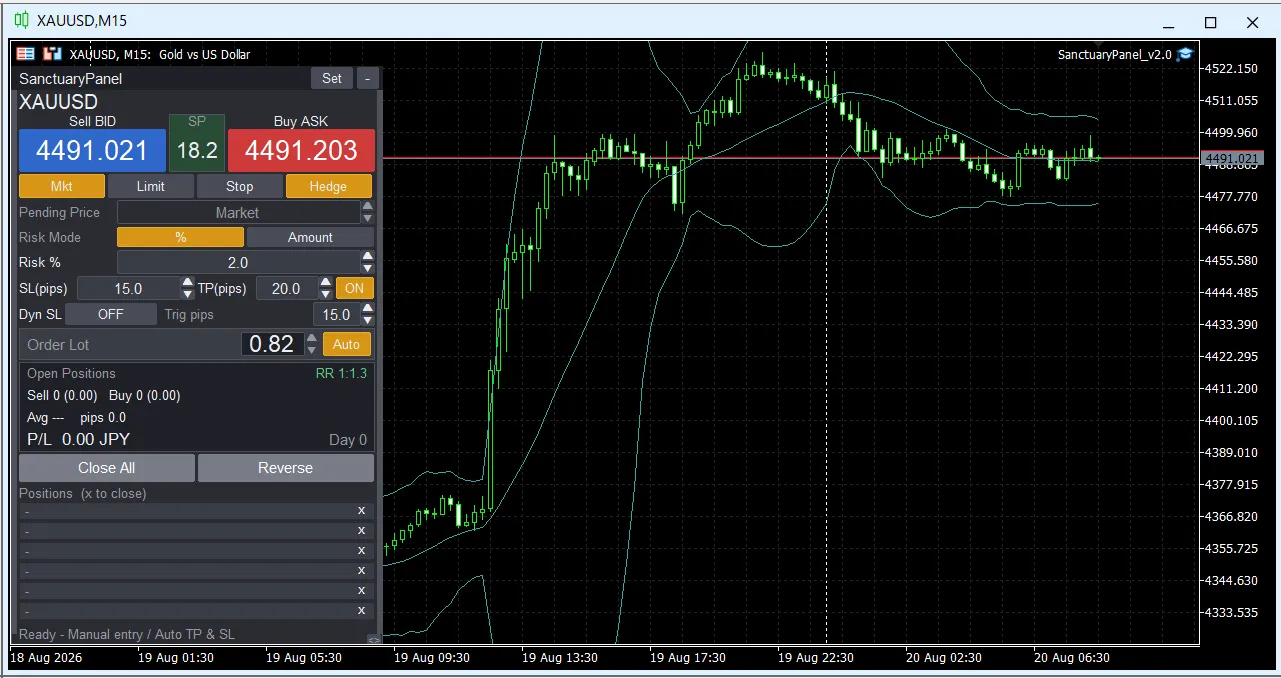Image resolution: width=1281 pixels, height=678 pixels.
Task: Click the SanctuaryPanel_v2.0 expert label
Action: pos(1114,55)
